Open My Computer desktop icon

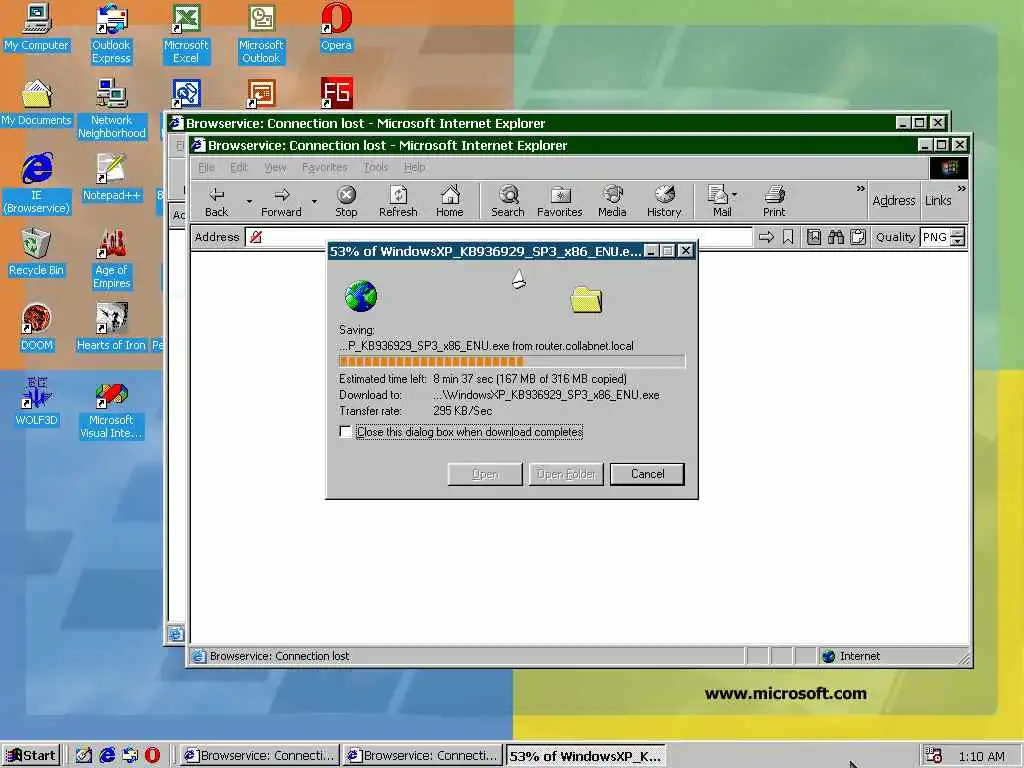tap(37, 27)
